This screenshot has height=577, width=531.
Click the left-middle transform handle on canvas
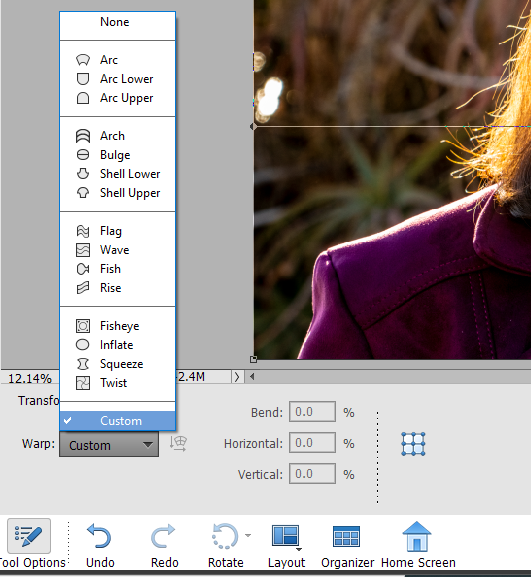click(x=253, y=127)
